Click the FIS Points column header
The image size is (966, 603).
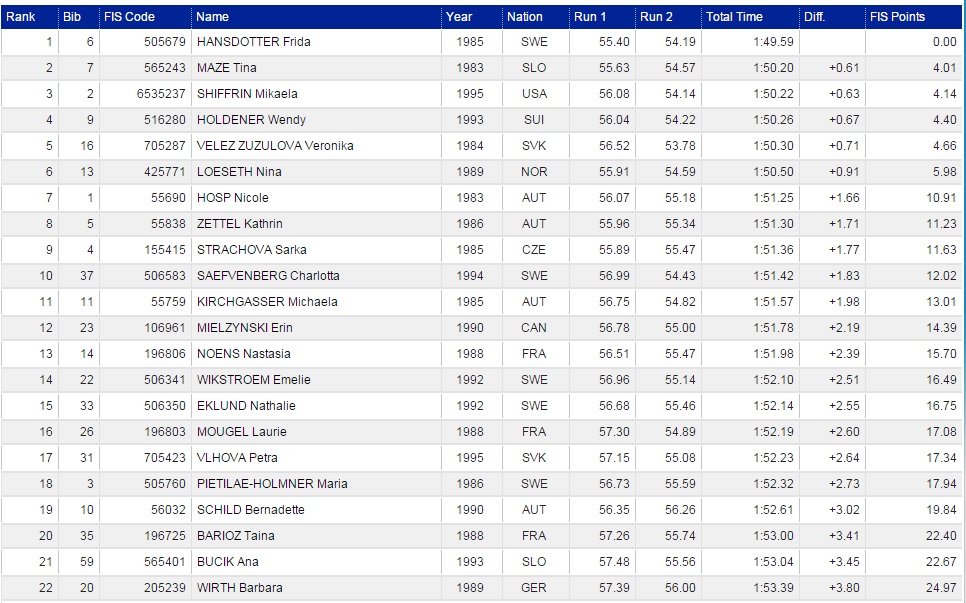[x=897, y=17]
